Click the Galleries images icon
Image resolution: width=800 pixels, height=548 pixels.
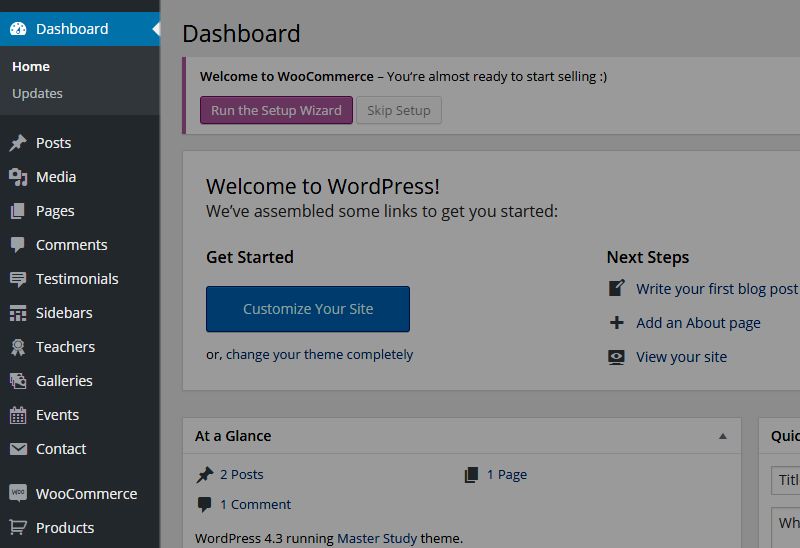click(18, 381)
